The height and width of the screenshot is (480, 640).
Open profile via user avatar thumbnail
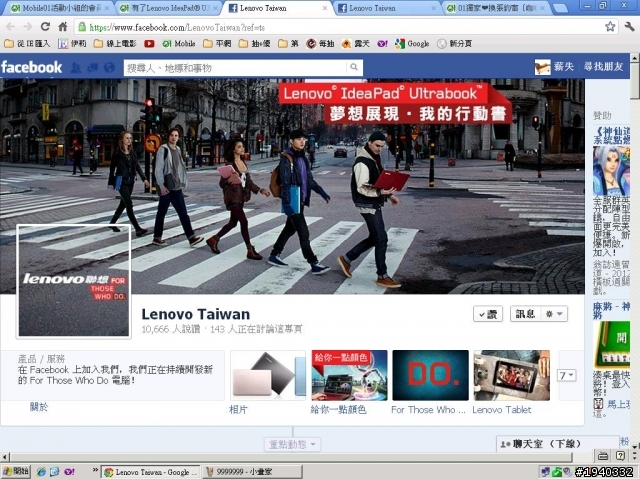pos(542,67)
